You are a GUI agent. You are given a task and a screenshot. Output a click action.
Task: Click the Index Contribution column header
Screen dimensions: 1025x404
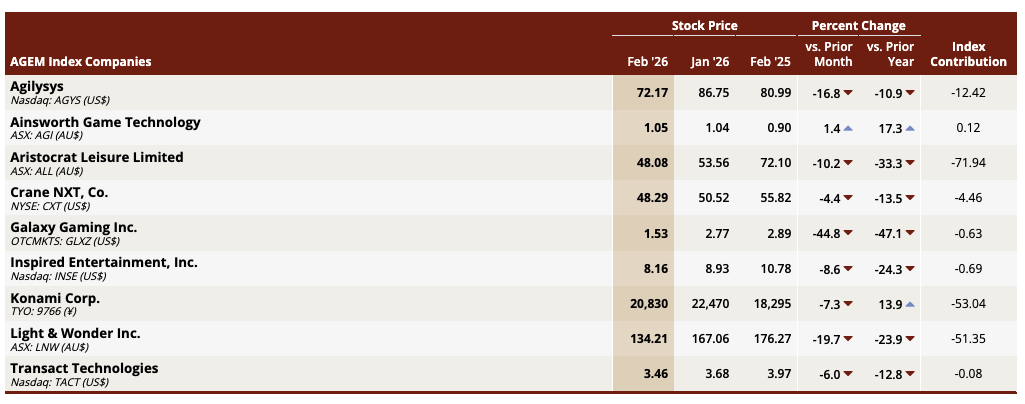click(x=969, y=54)
